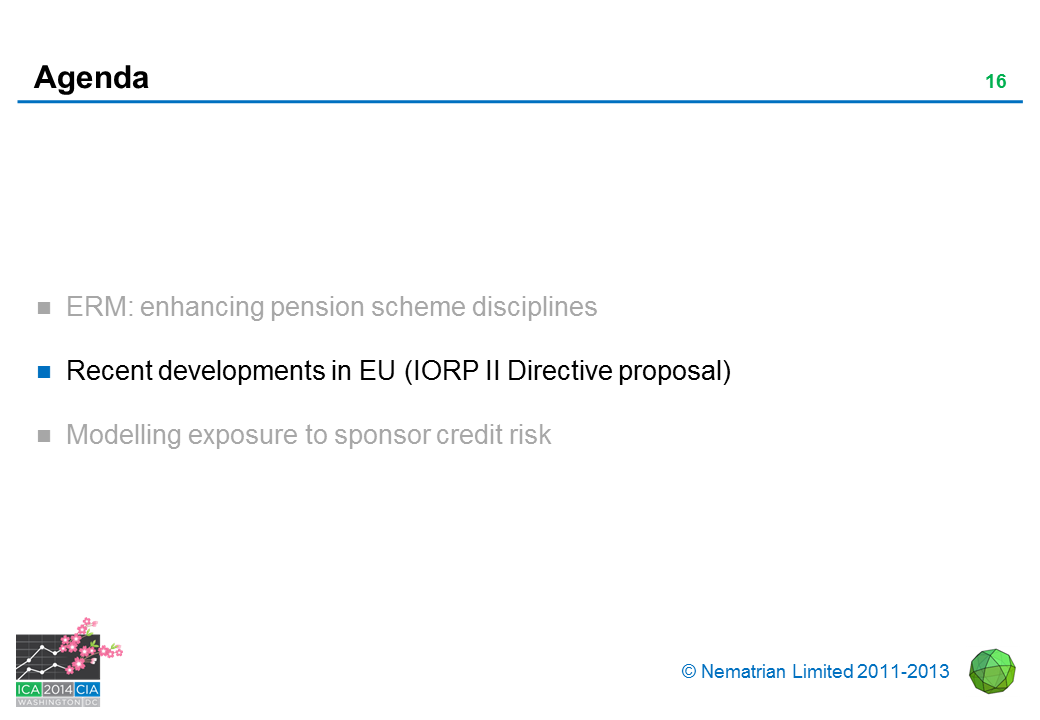Click slide number 16
The width and height of the screenshot is (1040, 720).
995,82
